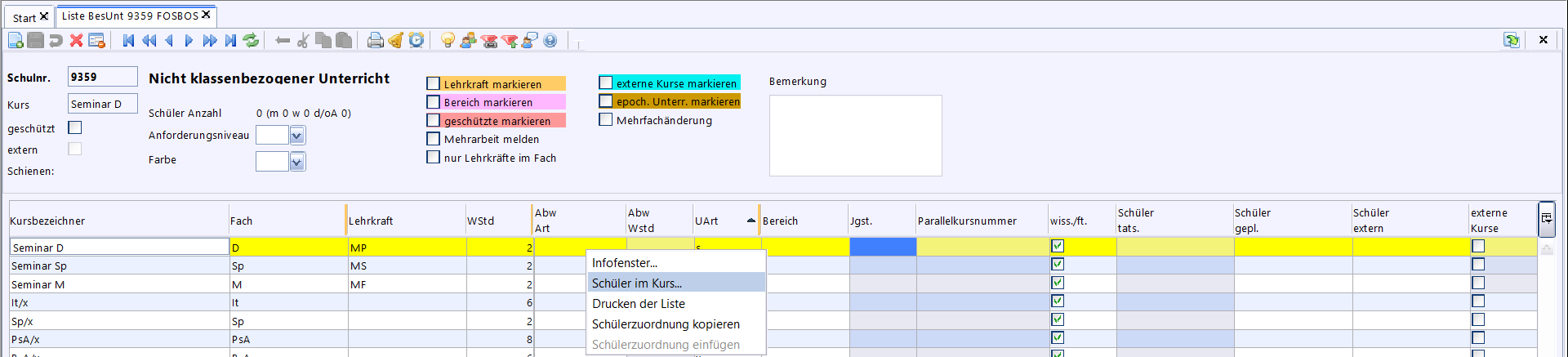Viewport: 1568px width, 357px height.
Task: Uncheck wiss./ft. for Seminar Sp row
Action: tap(1058, 264)
